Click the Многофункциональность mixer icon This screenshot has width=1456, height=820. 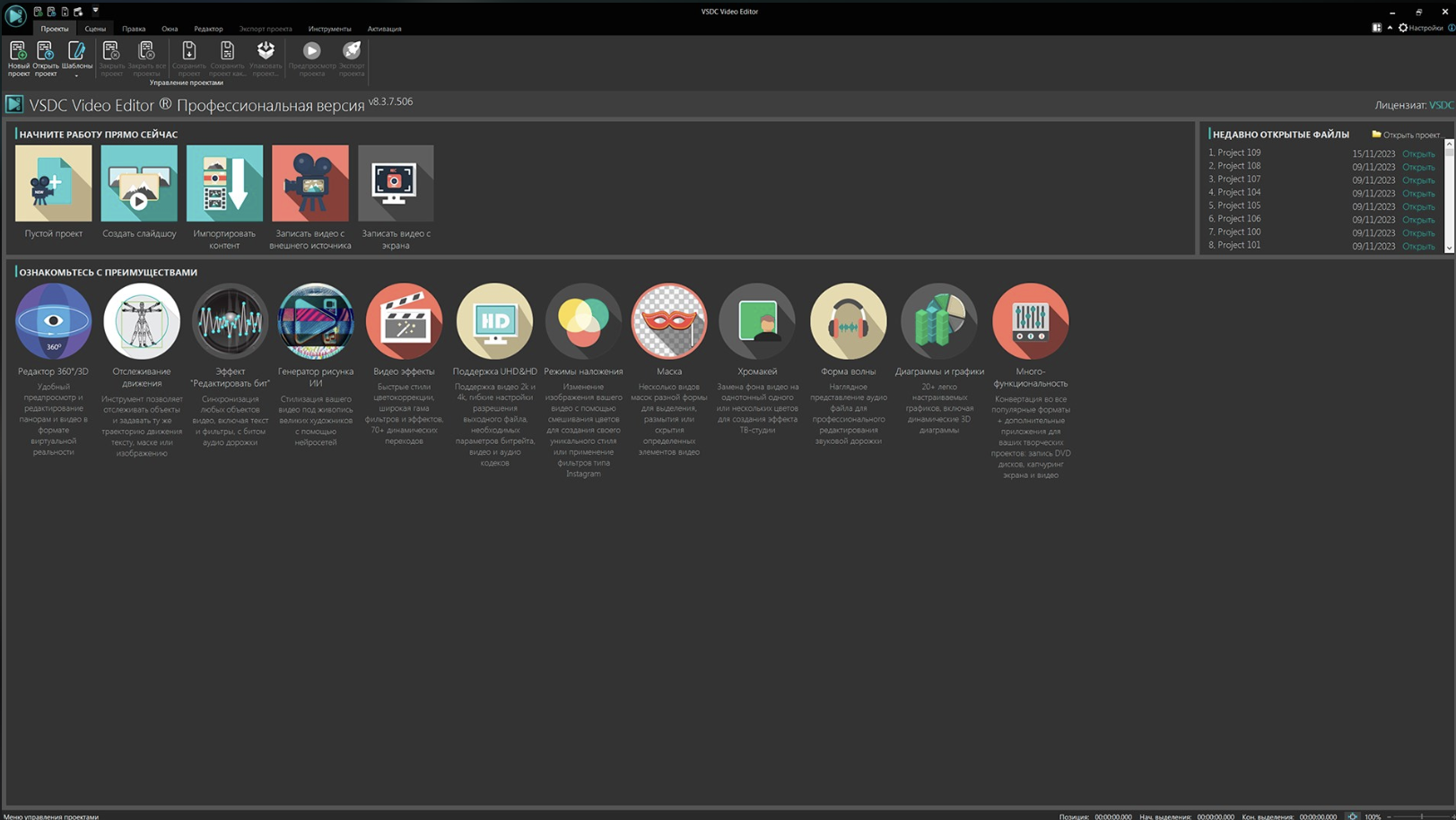[1030, 321]
